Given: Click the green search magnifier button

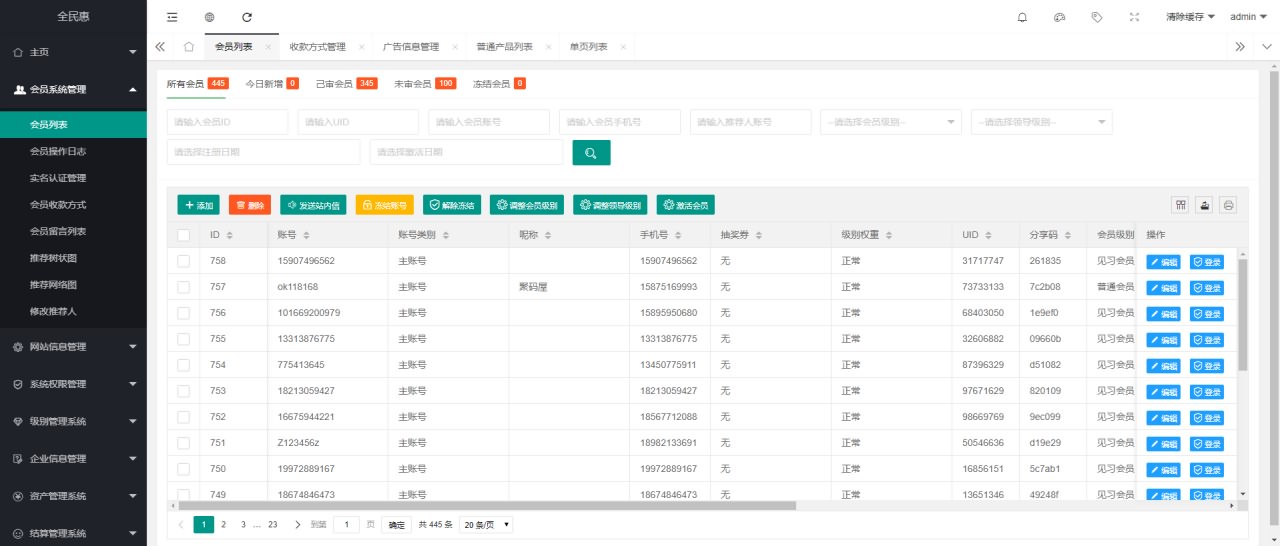Looking at the screenshot, I should (591, 152).
